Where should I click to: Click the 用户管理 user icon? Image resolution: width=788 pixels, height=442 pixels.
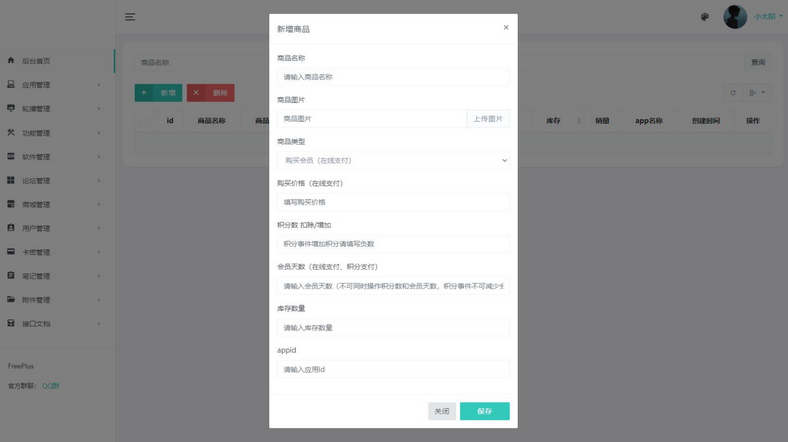pyautogui.click(x=11, y=228)
